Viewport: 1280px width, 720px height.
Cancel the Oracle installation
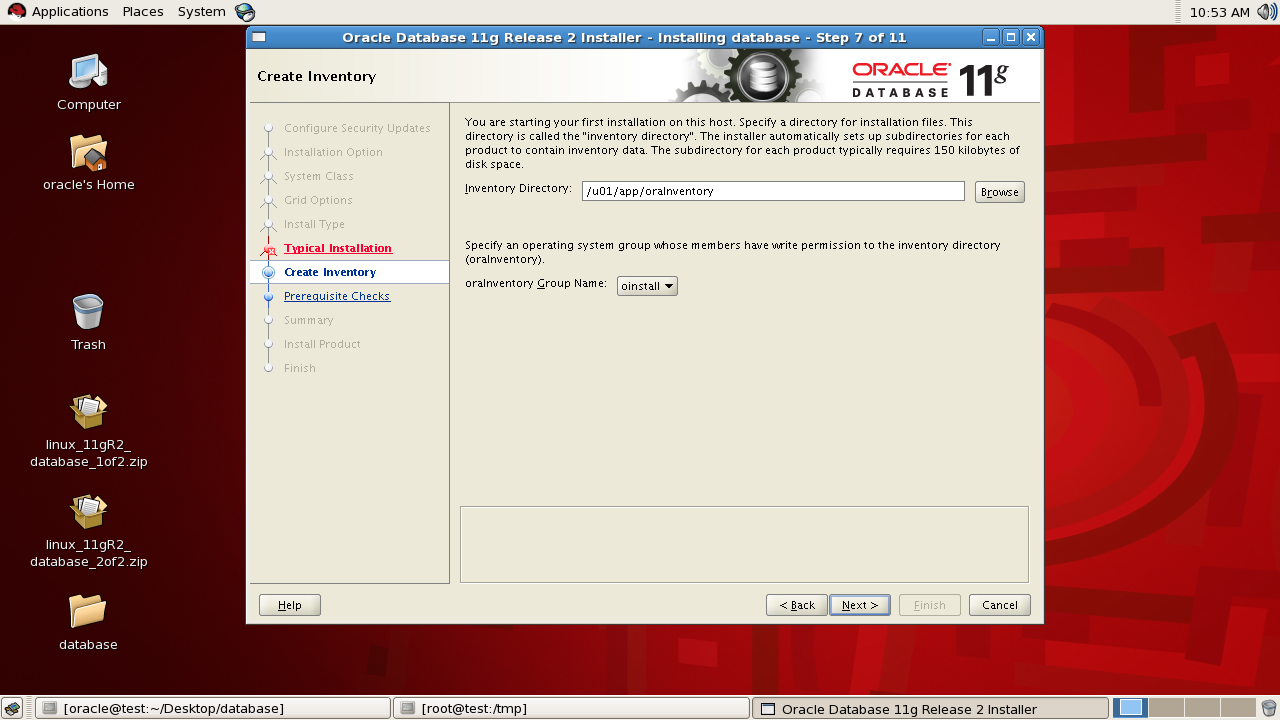[x=1000, y=605]
